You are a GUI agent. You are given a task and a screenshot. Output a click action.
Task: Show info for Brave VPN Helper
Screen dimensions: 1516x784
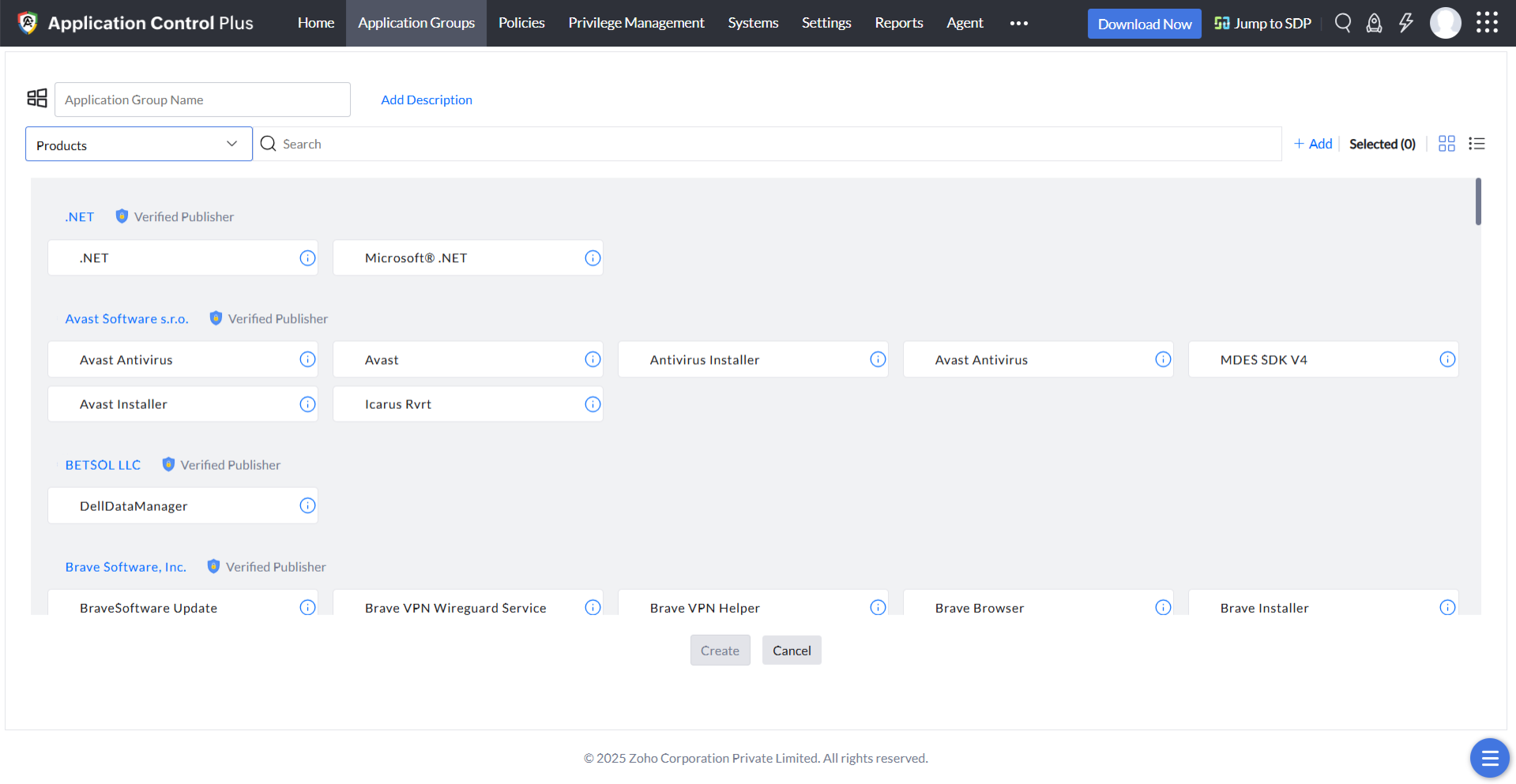[878, 607]
